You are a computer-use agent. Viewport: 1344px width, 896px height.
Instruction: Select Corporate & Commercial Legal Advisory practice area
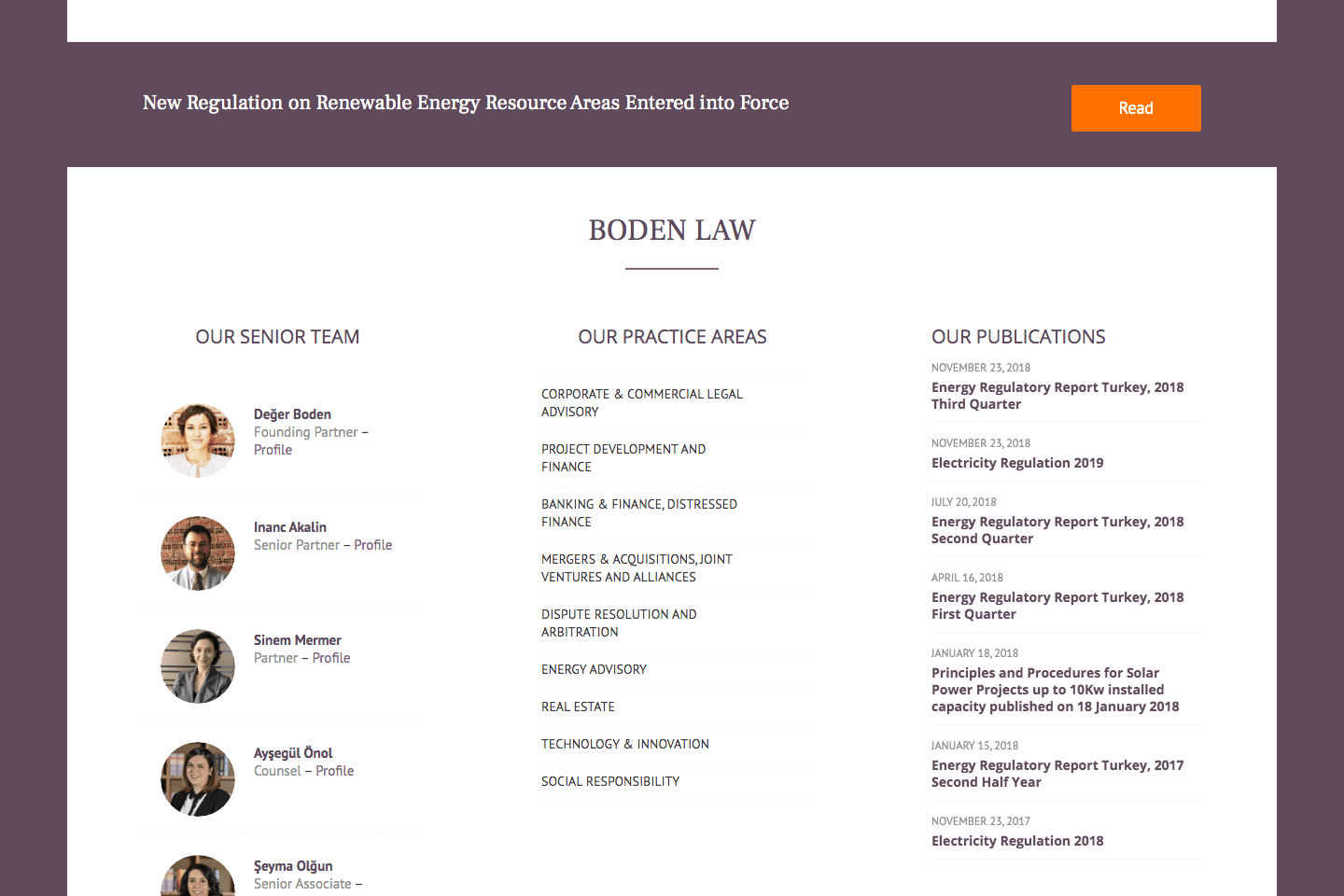(642, 402)
